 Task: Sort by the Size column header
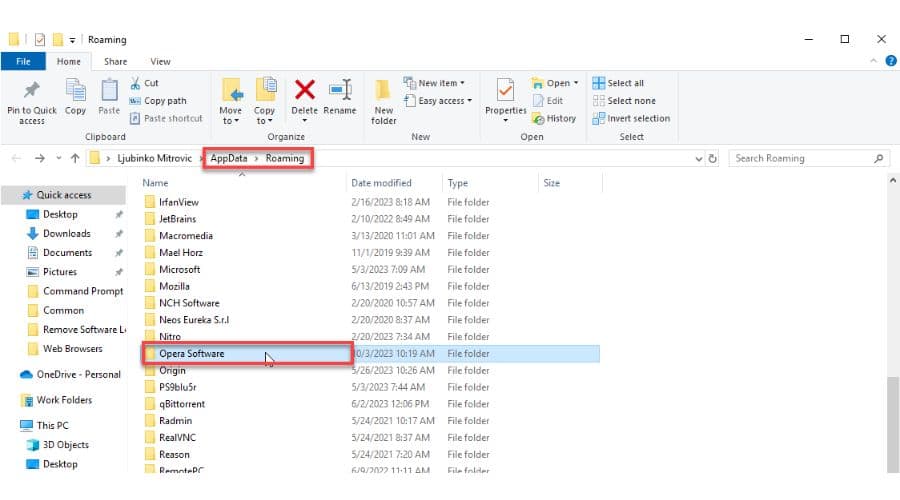pos(551,183)
